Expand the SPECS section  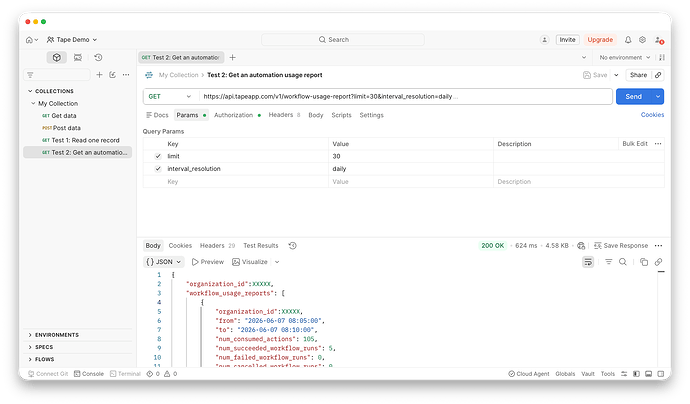pos(30,347)
